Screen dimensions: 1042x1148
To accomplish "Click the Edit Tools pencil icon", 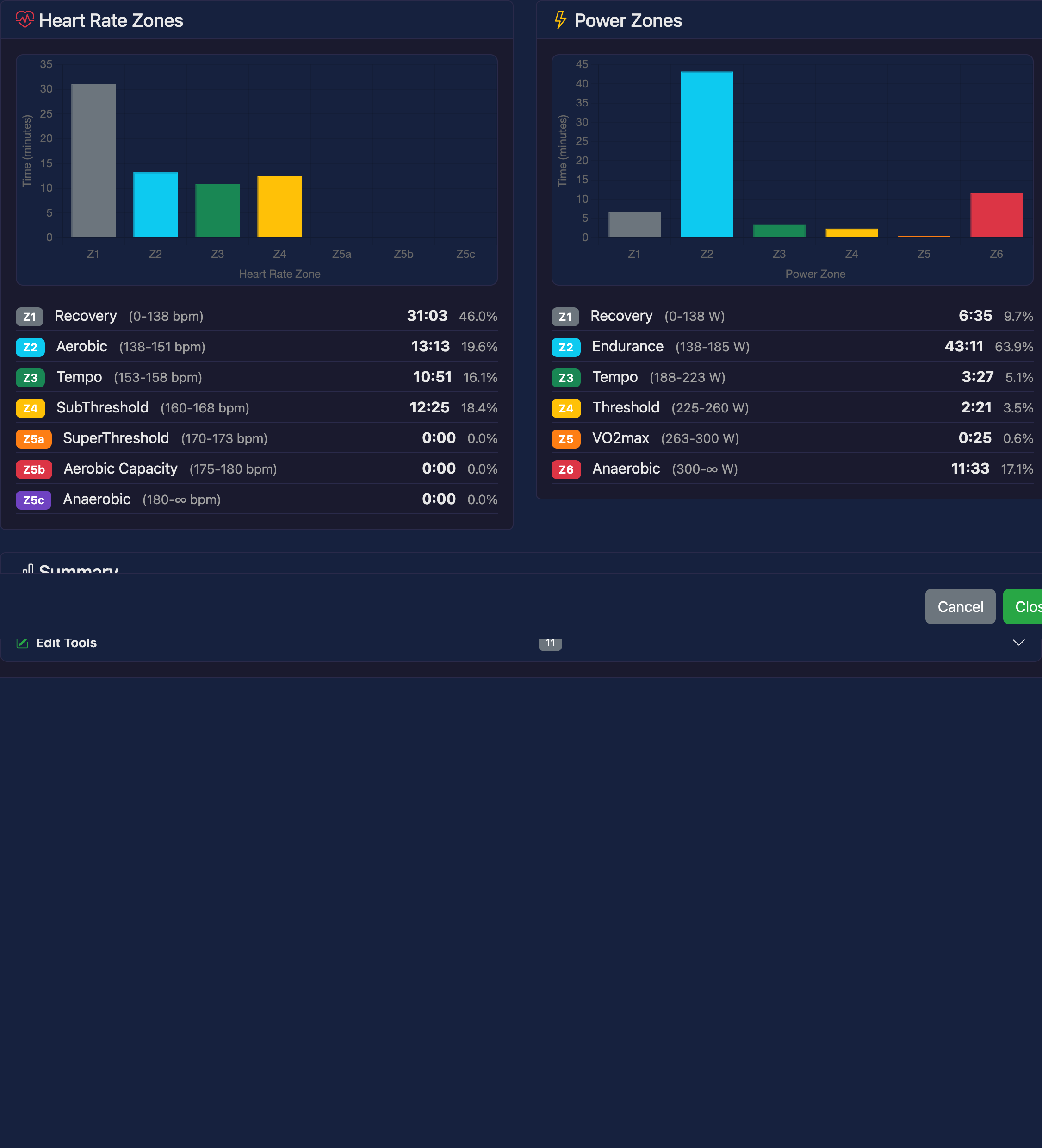I will 22,643.
